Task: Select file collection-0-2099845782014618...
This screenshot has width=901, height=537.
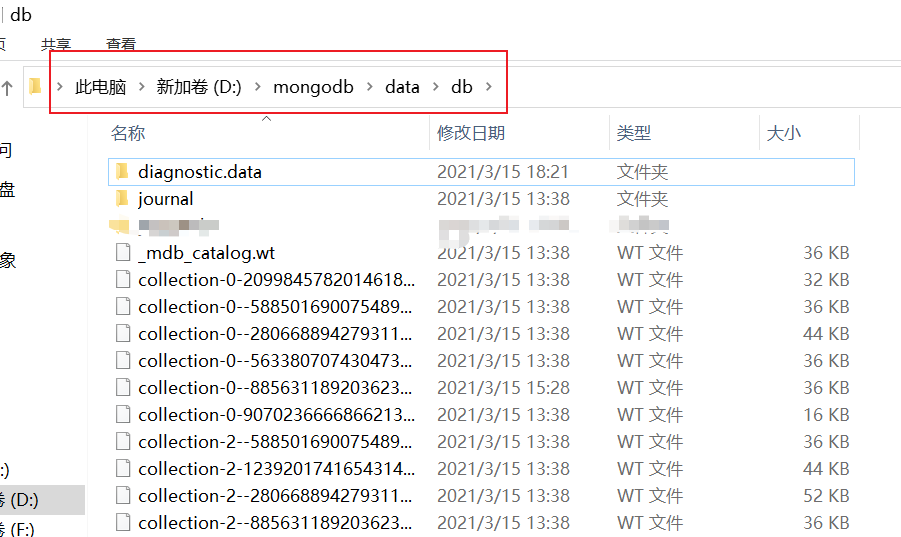Action: 276,280
